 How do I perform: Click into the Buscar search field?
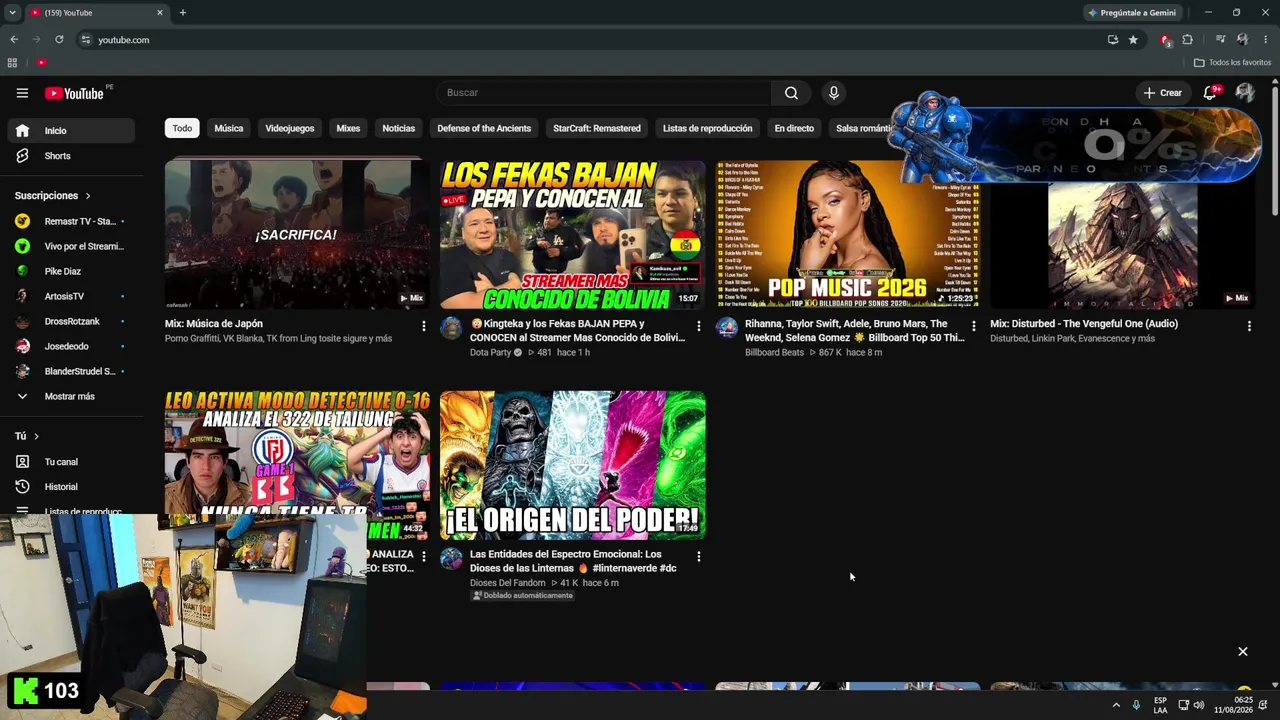(603, 93)
